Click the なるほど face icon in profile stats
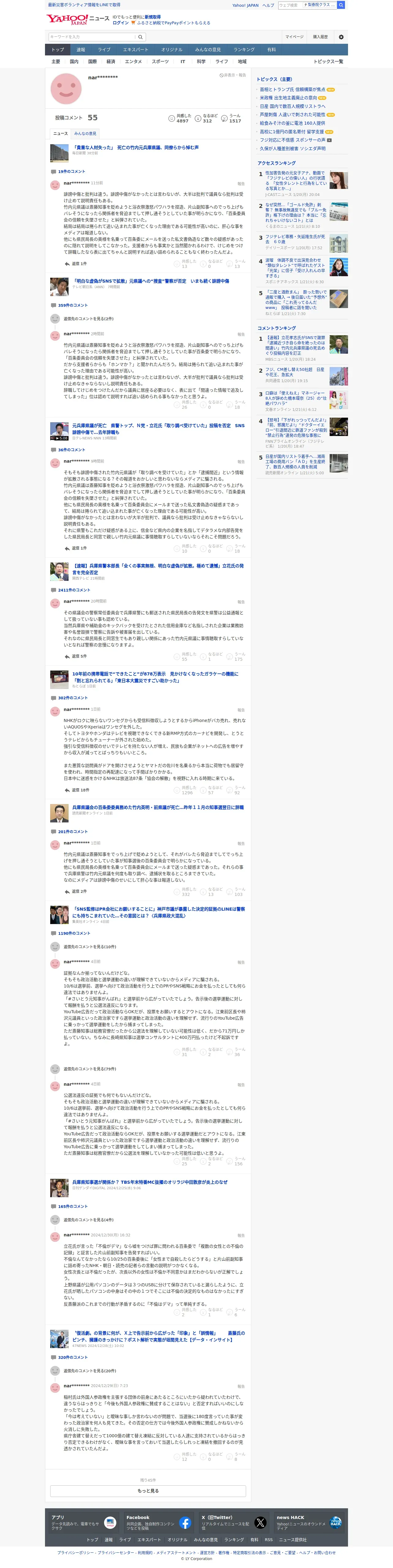Screen dimensions: 393x1568 (198, 118)
